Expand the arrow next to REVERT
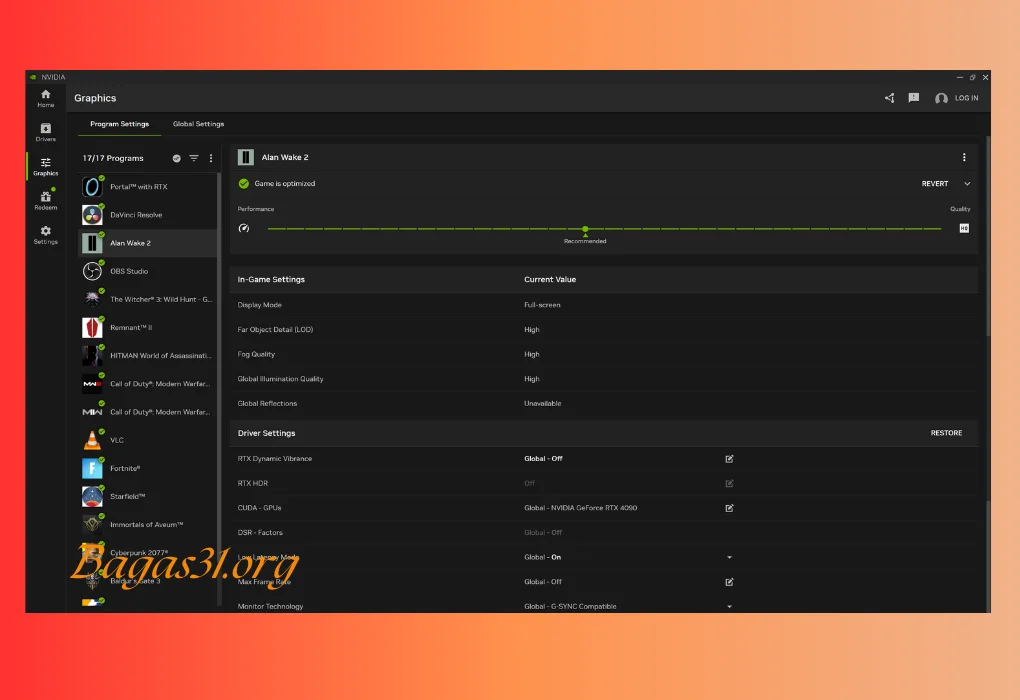This screenshot has height=700, width=1020. click(967, 184)
